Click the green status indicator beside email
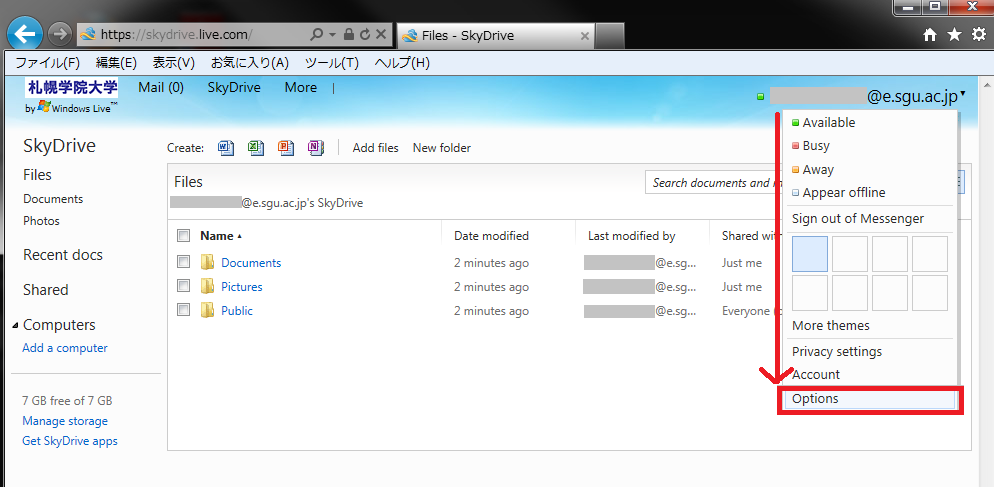The image size is (994, 487). coord(761,97)
